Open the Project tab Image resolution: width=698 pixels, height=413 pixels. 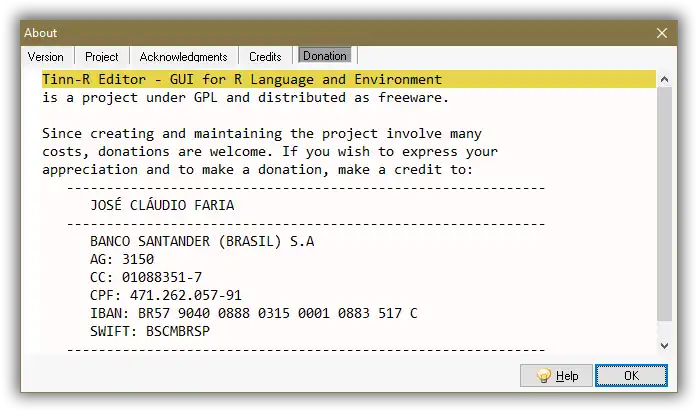(101, 57)
